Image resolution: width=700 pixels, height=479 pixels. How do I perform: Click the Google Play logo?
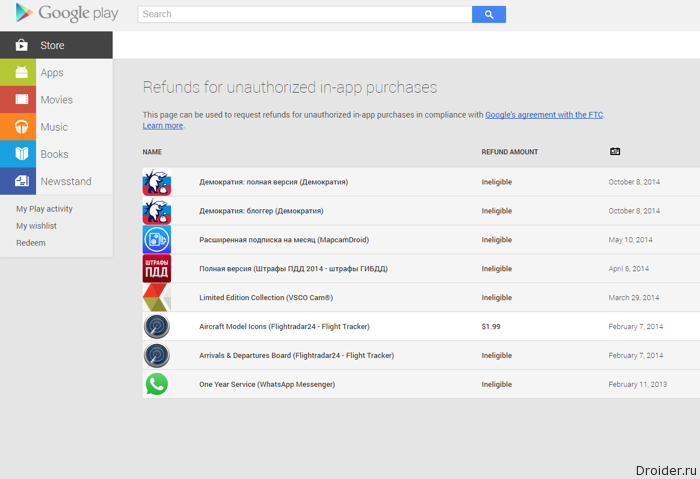(x=67, y=13)
